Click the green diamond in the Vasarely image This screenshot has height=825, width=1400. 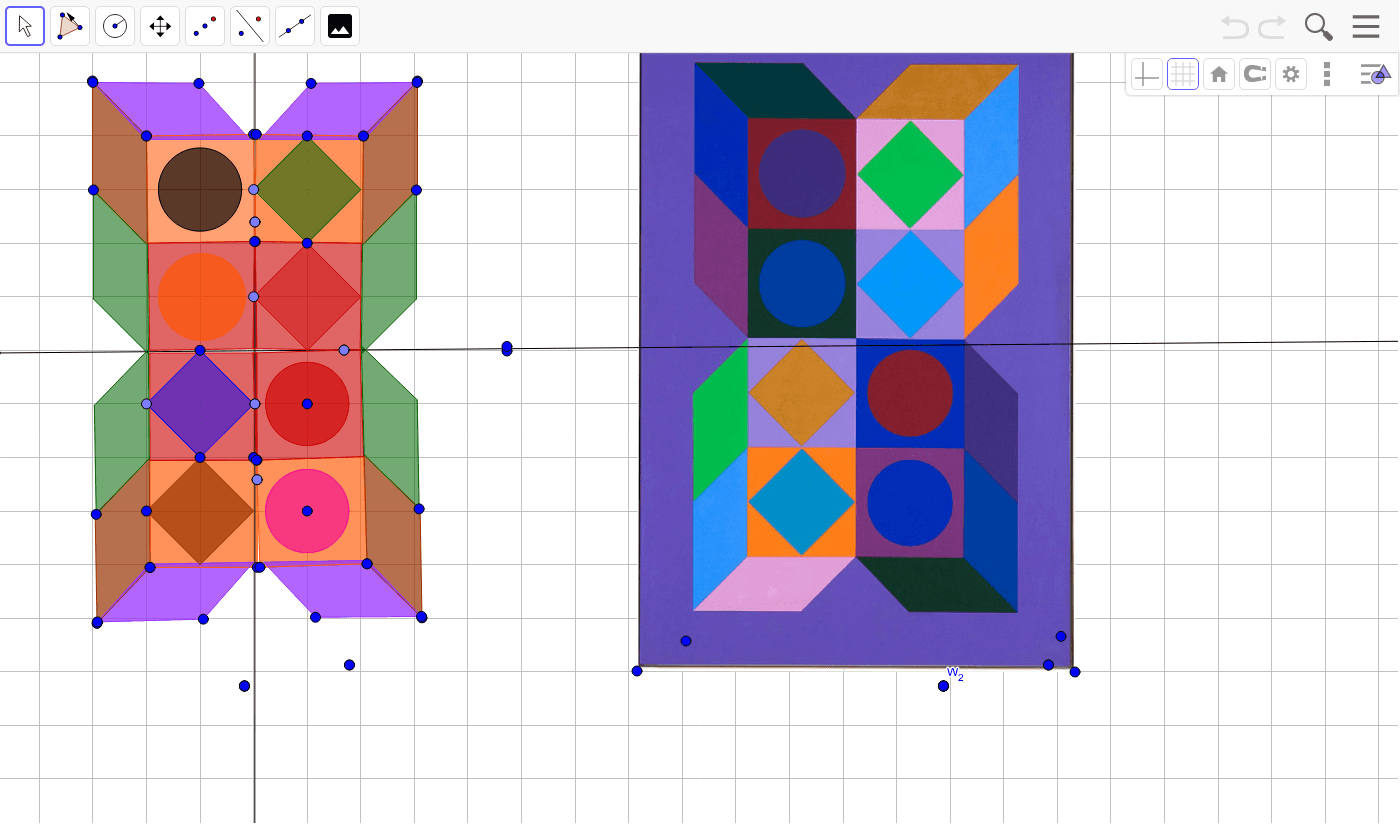pyautogui.click(x=910, y=175)
